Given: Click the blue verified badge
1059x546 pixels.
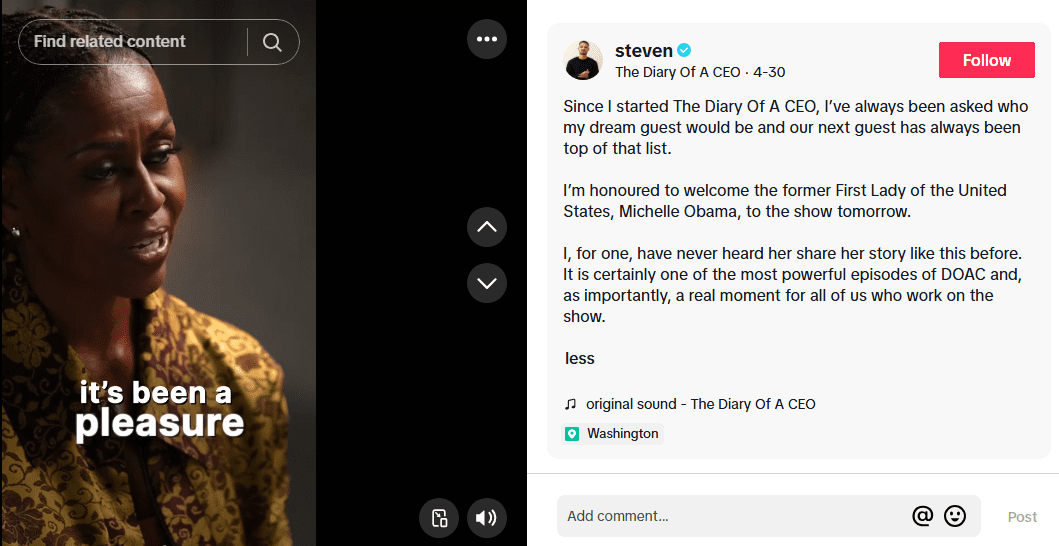Looking at the screenshot, I should coord(685,51).
